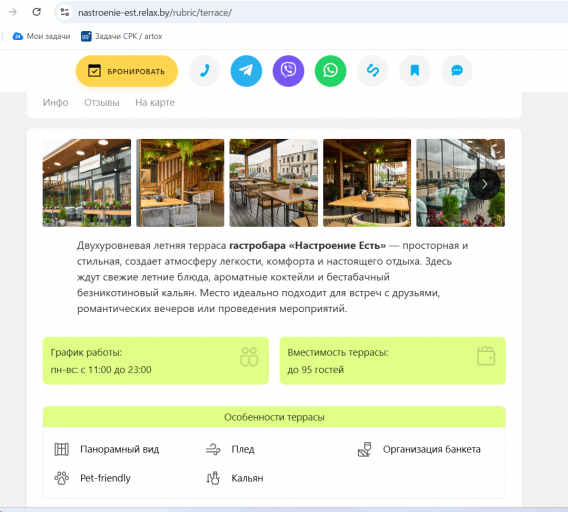Click the Организация банкета glass icon
The height and width of the screenshot is (512, 568).
[x=364, y=449]
